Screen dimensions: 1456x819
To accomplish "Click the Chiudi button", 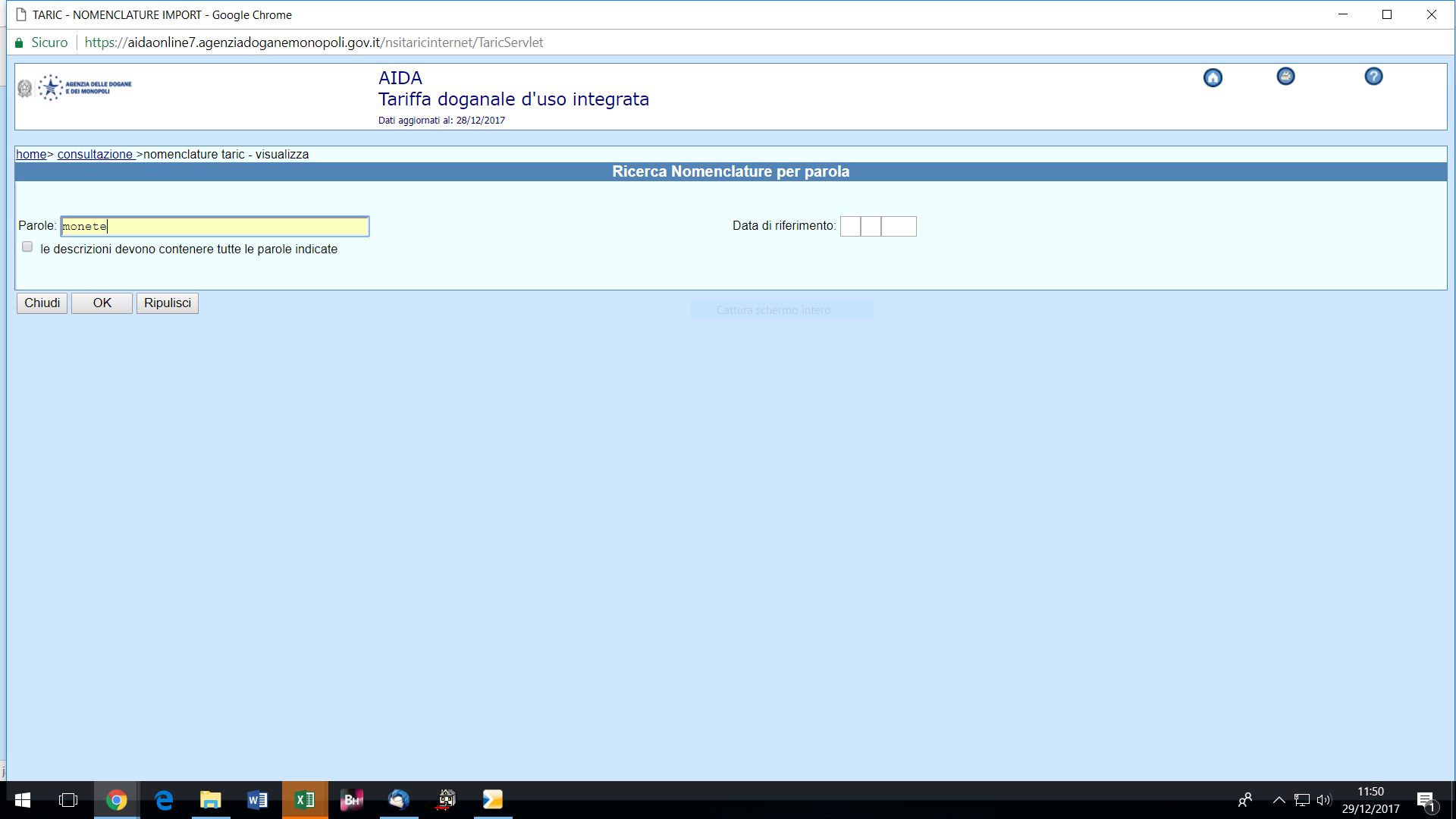I will click(x=42, y=303).
